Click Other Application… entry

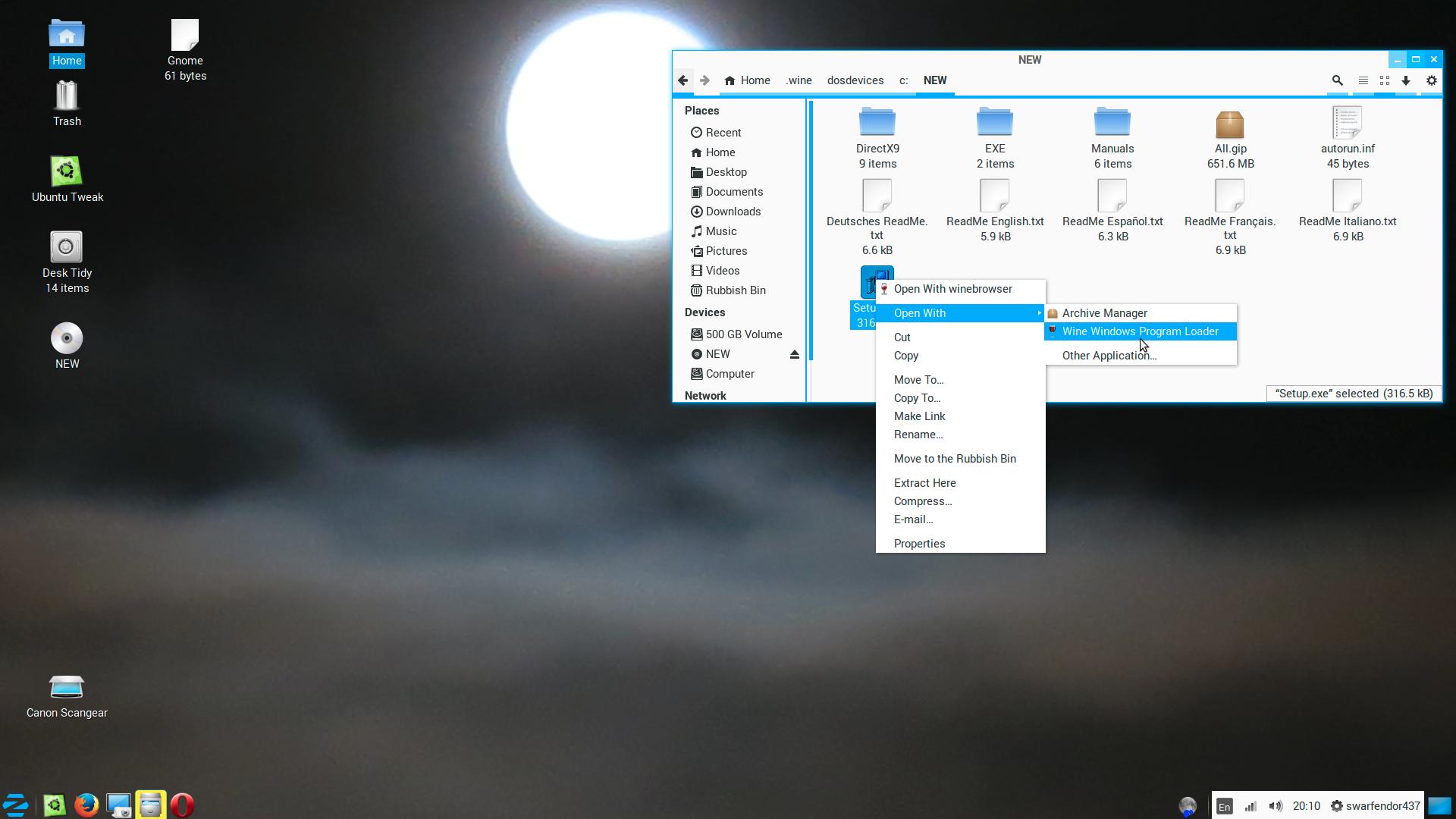click(x=1109, y=356)
